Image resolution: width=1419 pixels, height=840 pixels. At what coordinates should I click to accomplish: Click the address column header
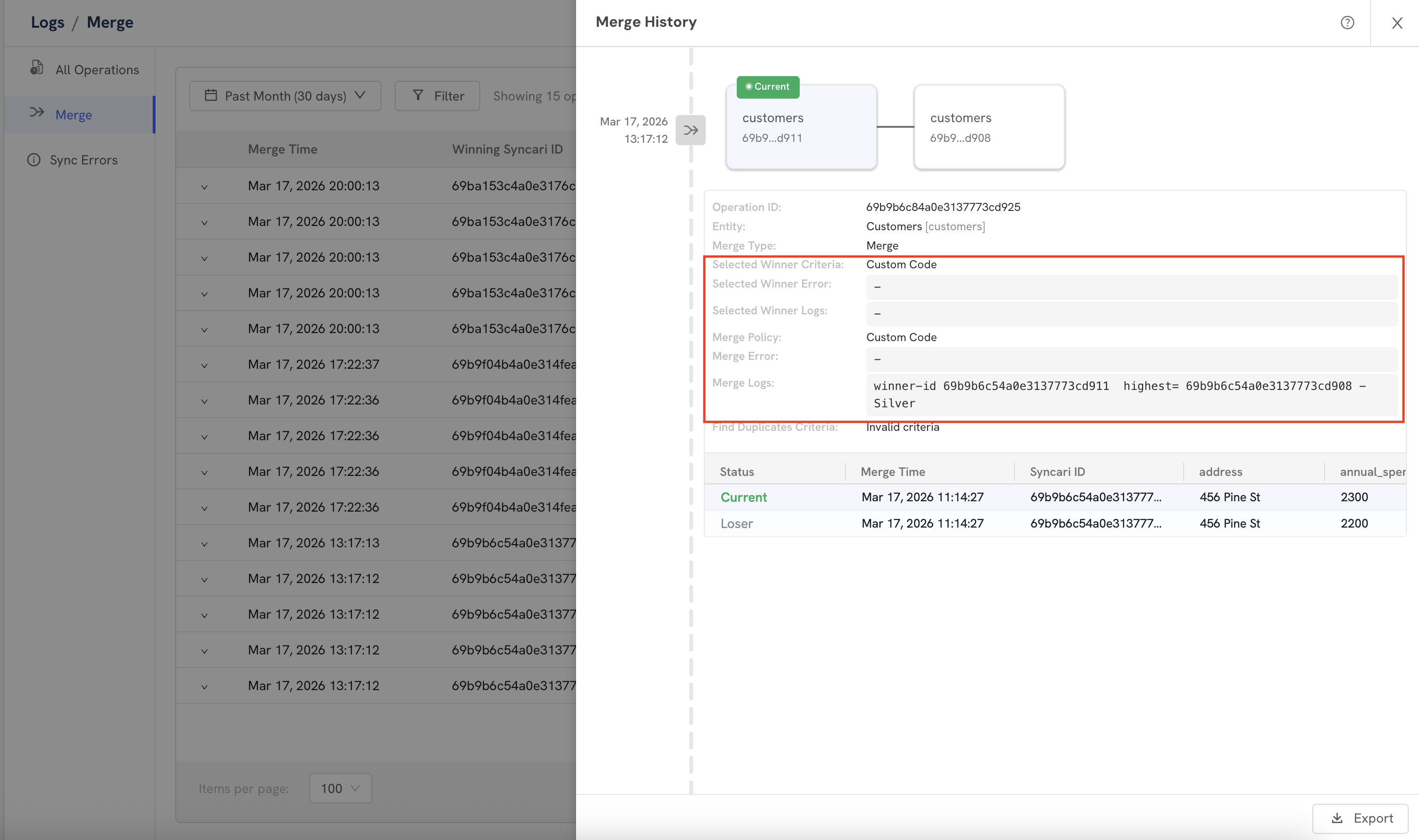coord(1220,472)
